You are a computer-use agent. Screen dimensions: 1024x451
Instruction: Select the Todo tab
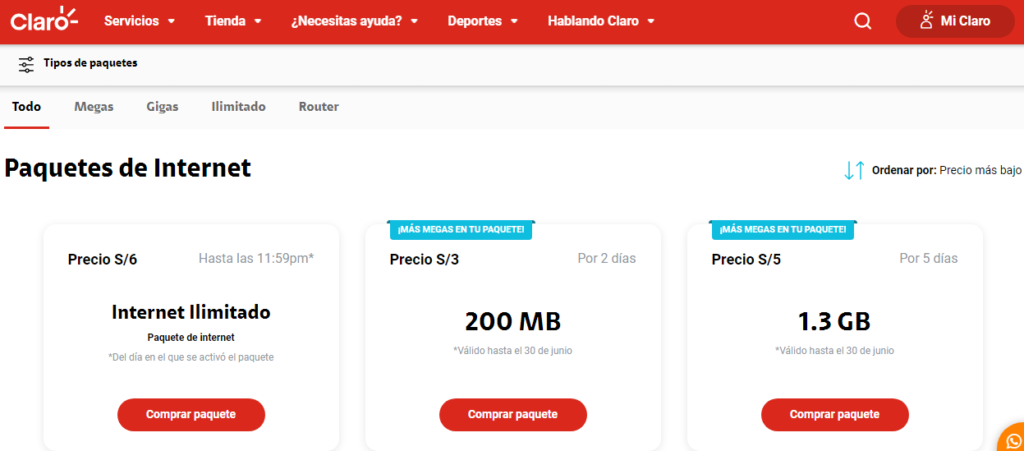pyautogui.click(x=27, y=106)
